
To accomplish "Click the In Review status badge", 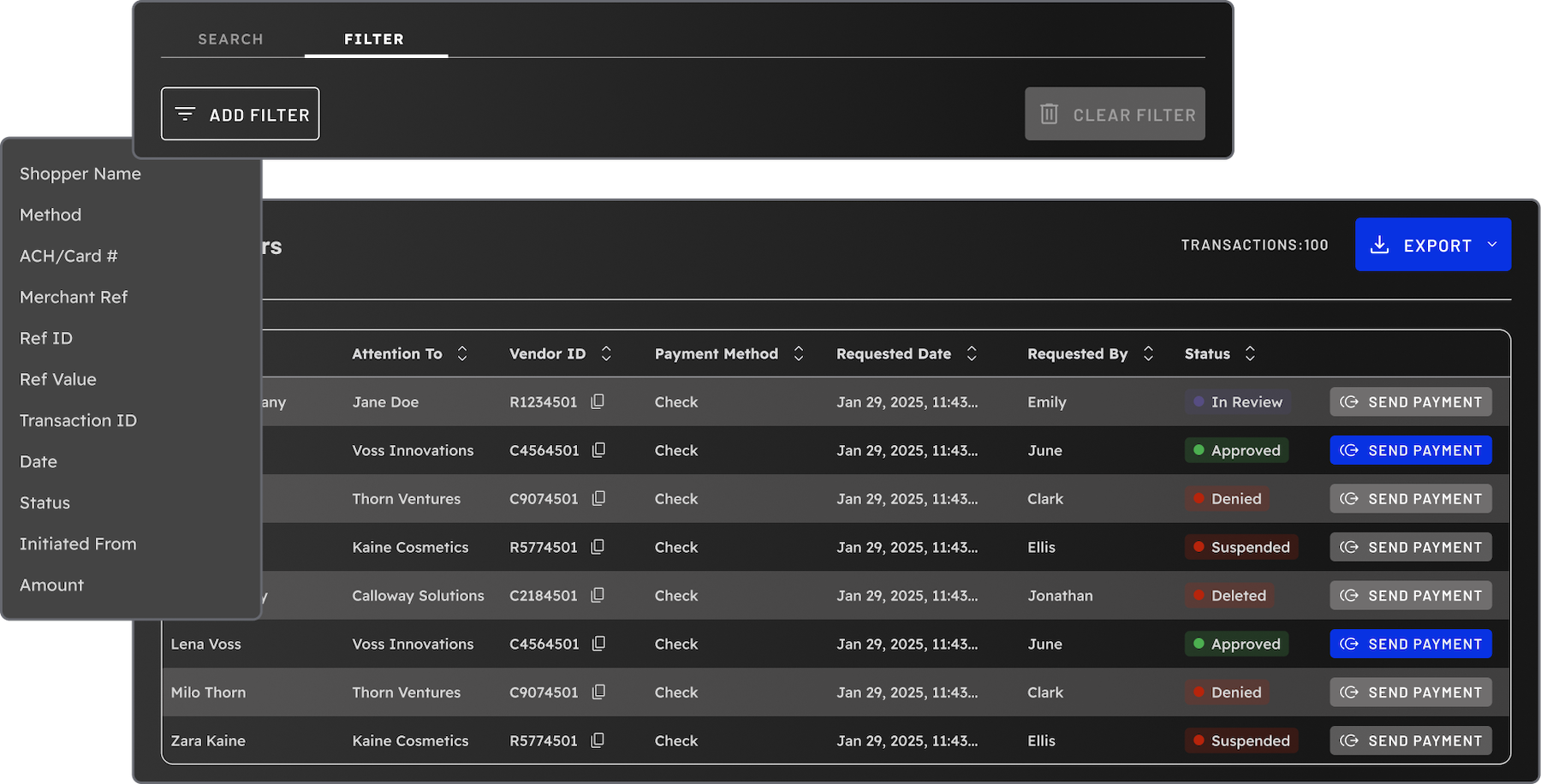I will (x=1238, y=401).
